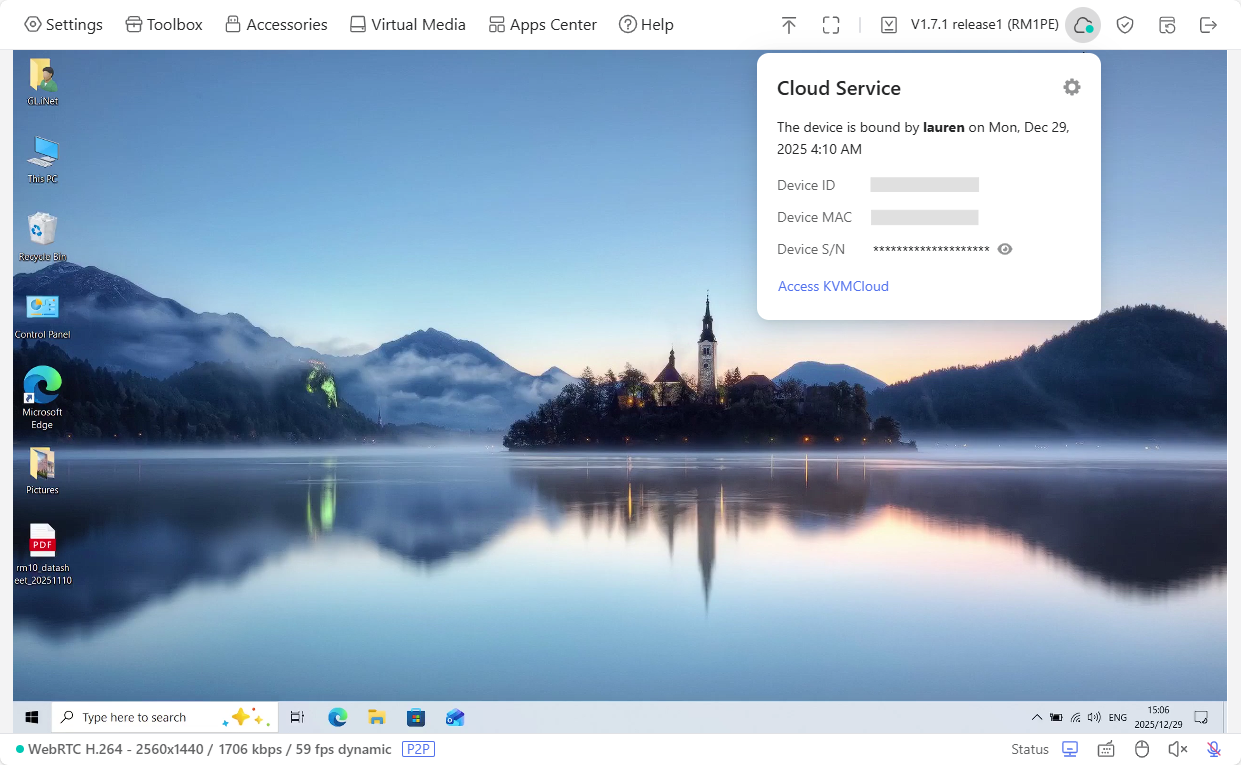Image resolution: width=1241 pixels, height=765 pixels.
Task: Open the Virtual Media menu
Action: tap(407, 25)
